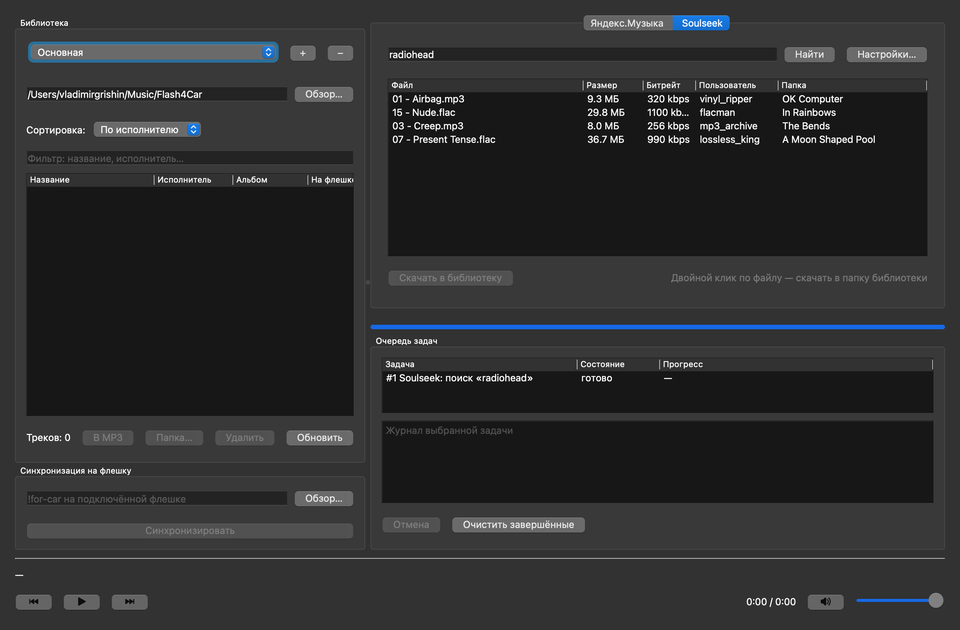Viewport: 960px width, 630px height.
Task: Sort library by the Исполнитель column
Action: (193, 180)
